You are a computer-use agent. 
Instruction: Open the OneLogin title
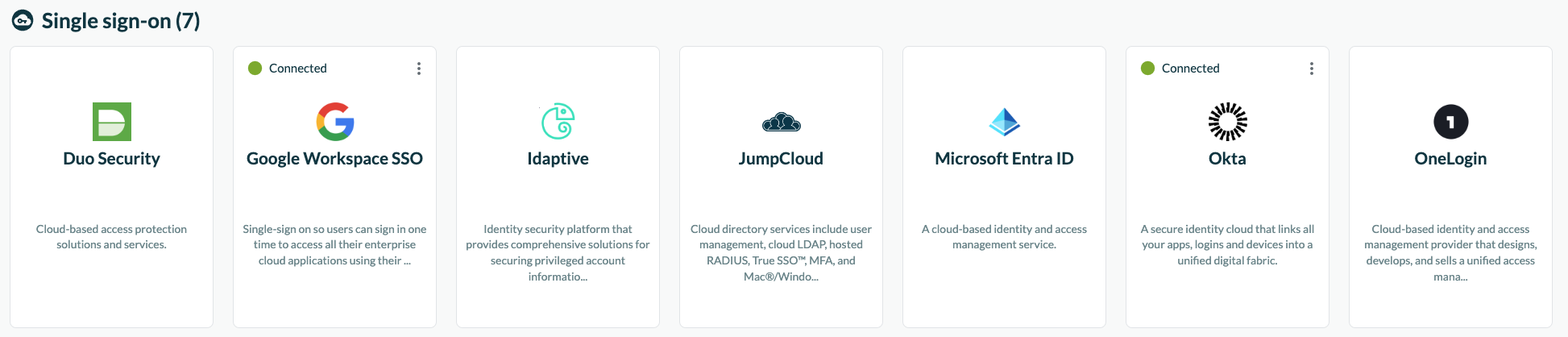1451,159
